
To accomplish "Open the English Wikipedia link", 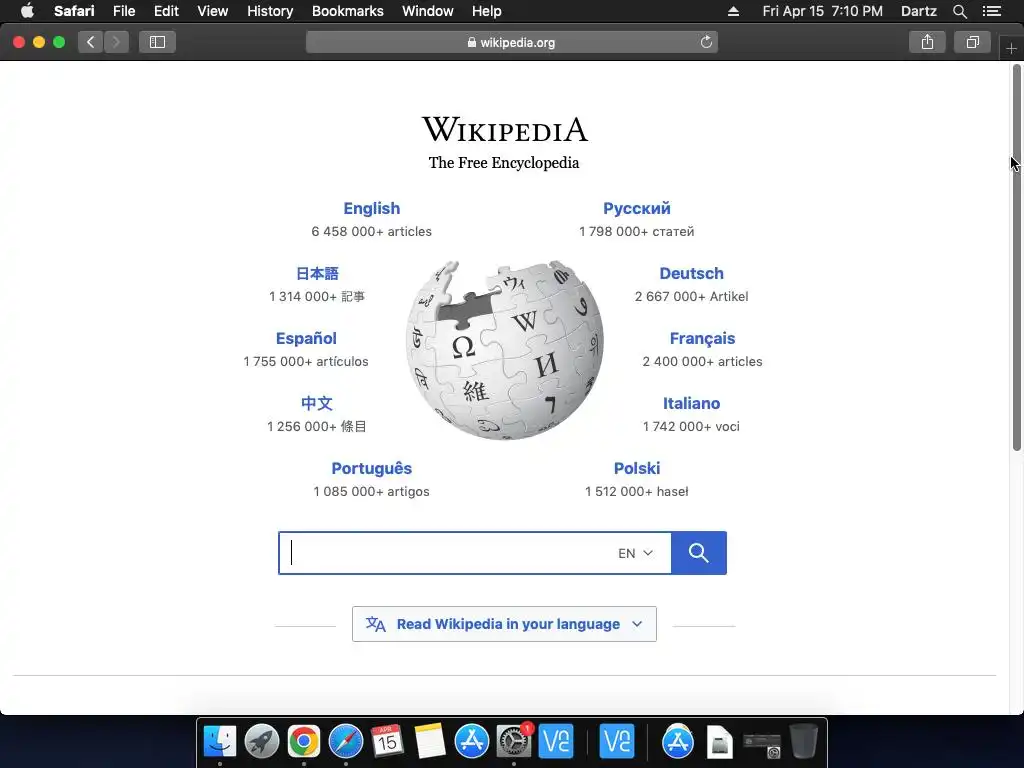I will click(372, 208).
